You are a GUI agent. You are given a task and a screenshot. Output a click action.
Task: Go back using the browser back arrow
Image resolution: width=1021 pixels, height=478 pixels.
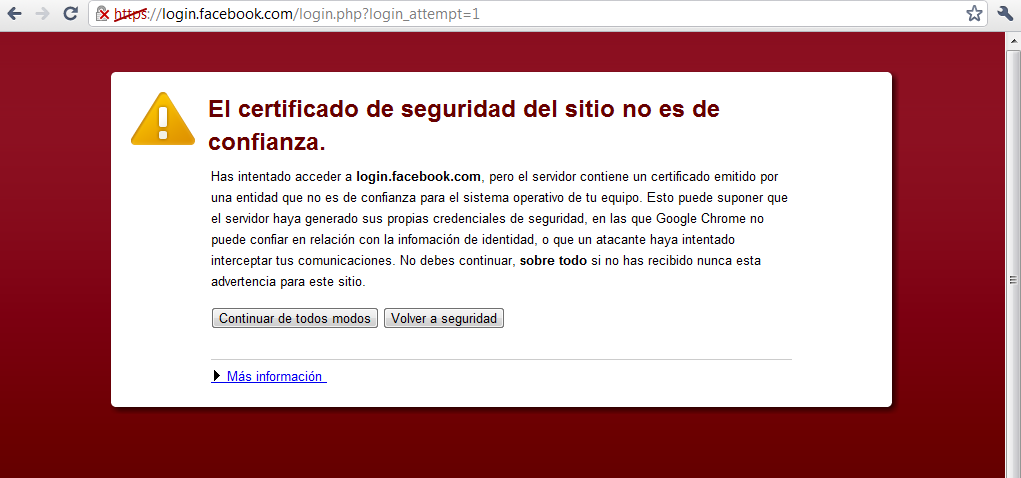(14, 13)
